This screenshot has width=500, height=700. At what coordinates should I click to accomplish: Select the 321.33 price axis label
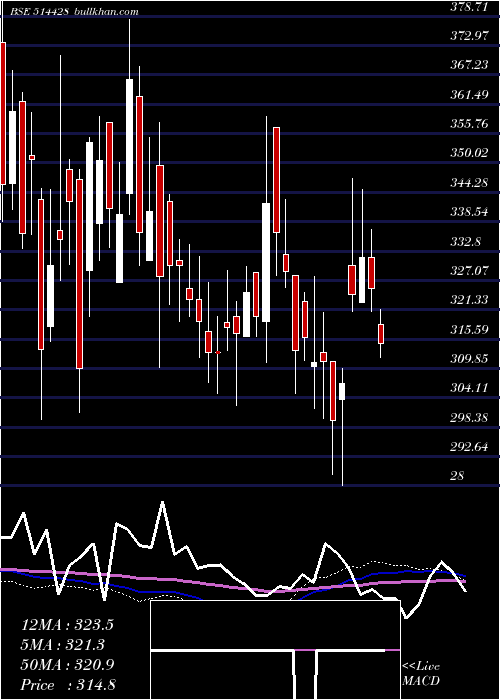click(x=469, y=300)
